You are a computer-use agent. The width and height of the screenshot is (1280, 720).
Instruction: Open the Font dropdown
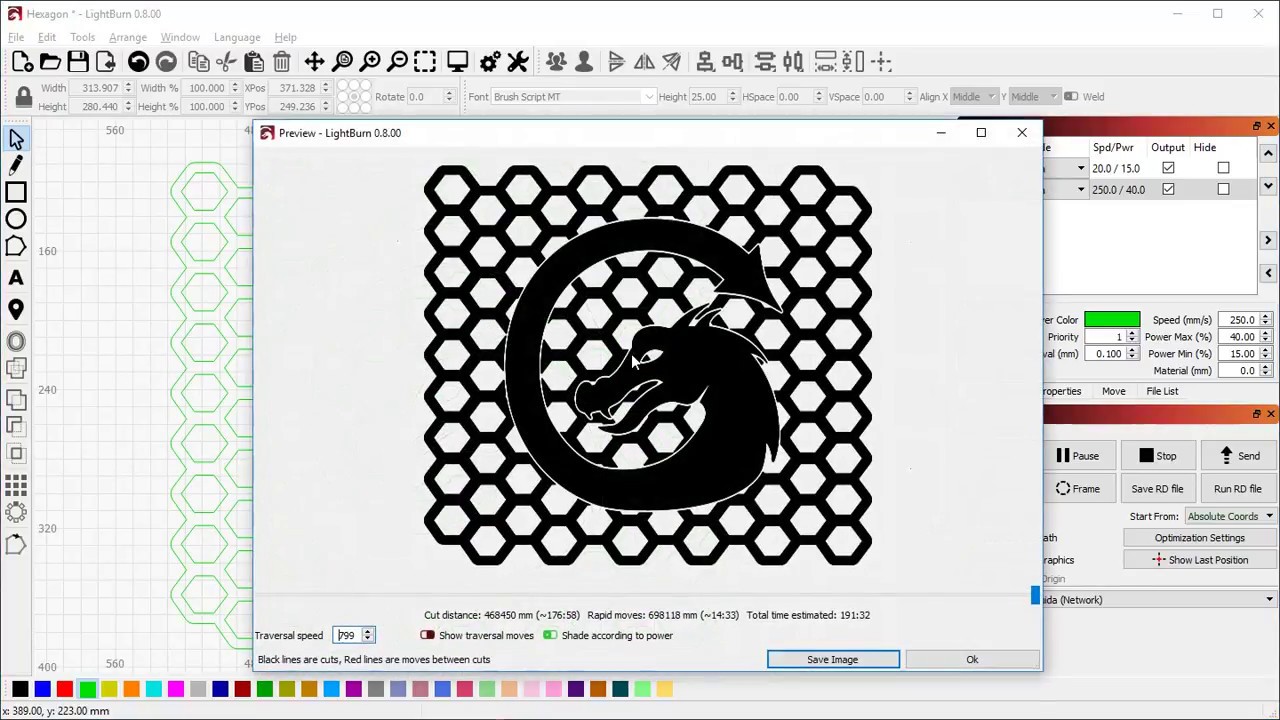point(573,97)
